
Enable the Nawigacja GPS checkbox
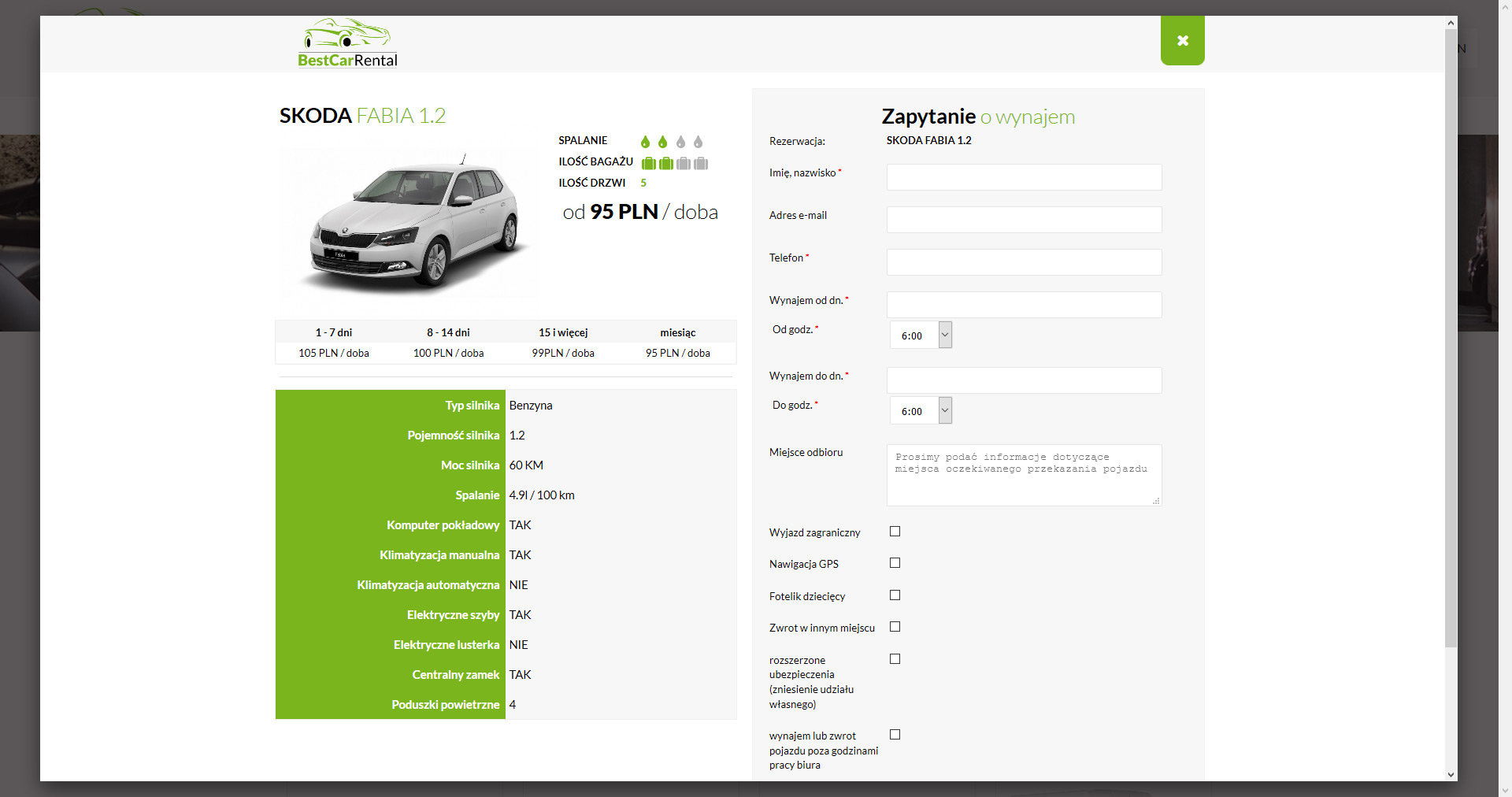point(895,563)
